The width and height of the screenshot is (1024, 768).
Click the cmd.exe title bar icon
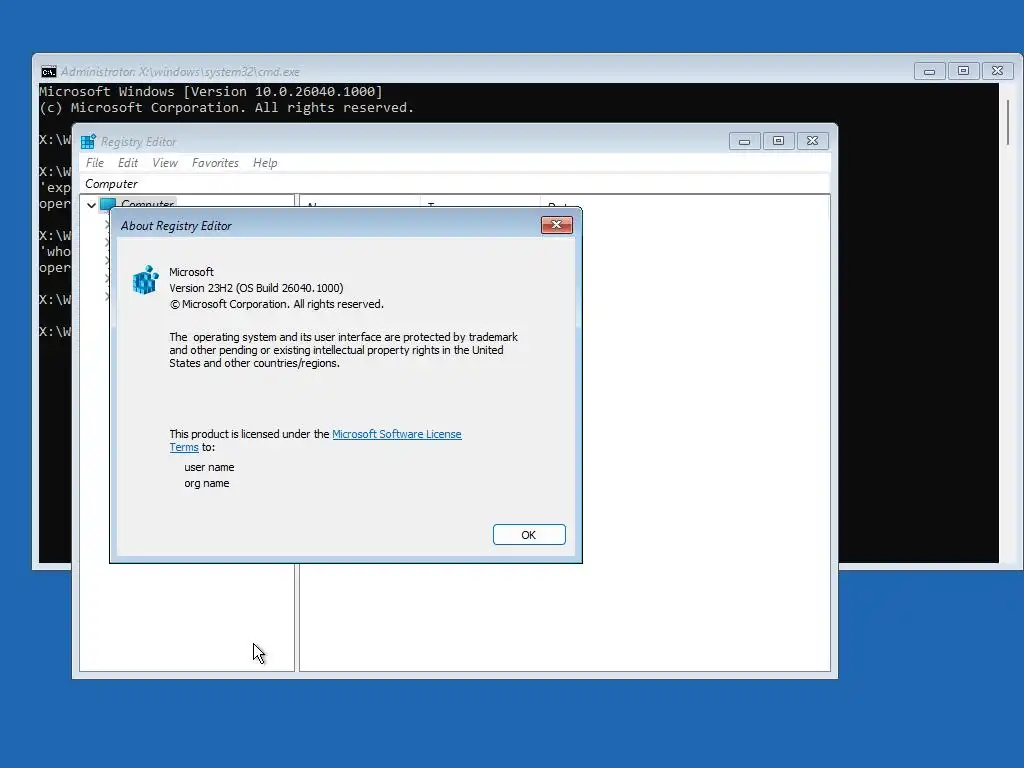[x=49, y=72]
